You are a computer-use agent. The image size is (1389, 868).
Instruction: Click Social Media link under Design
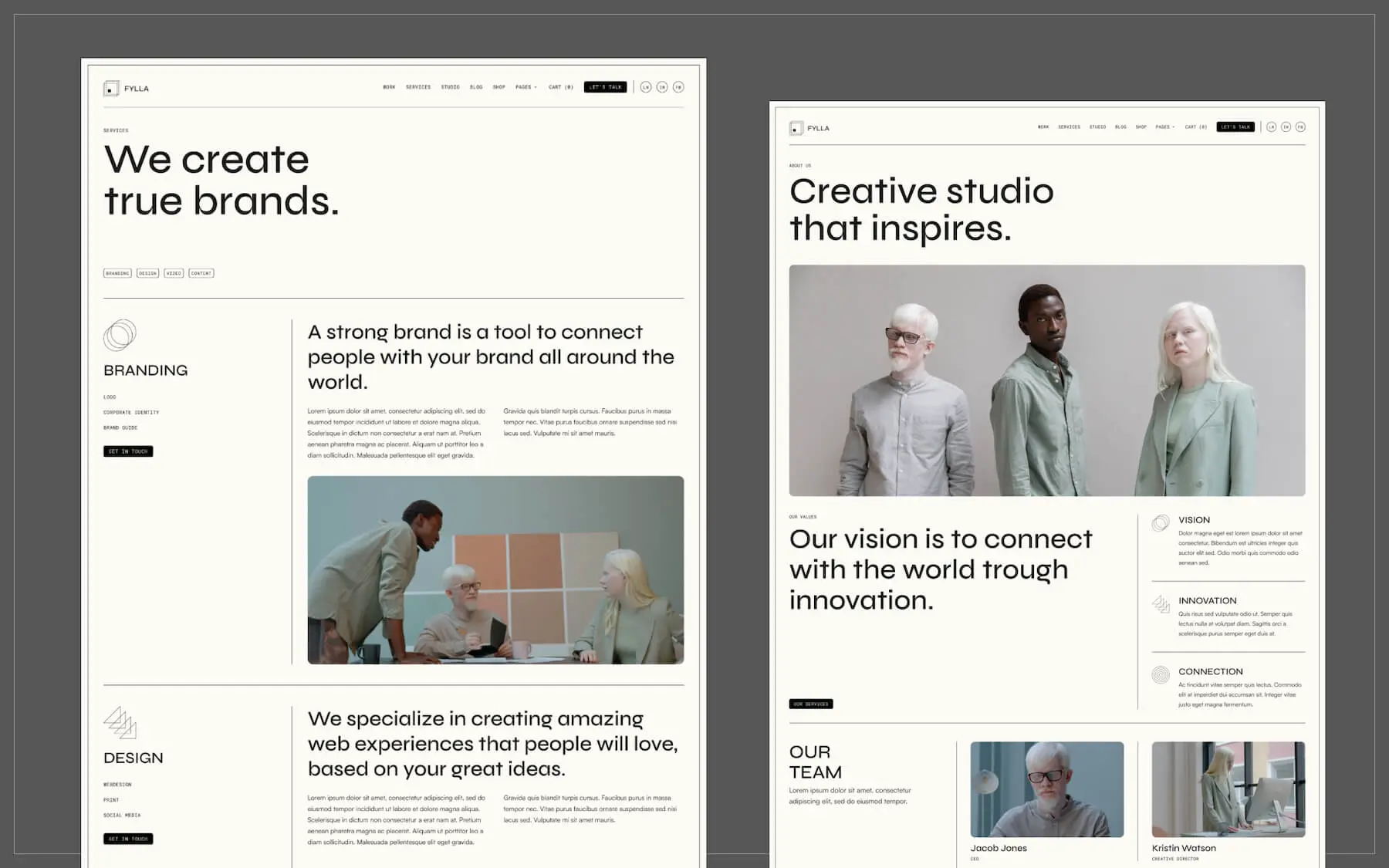coord(122,815)
